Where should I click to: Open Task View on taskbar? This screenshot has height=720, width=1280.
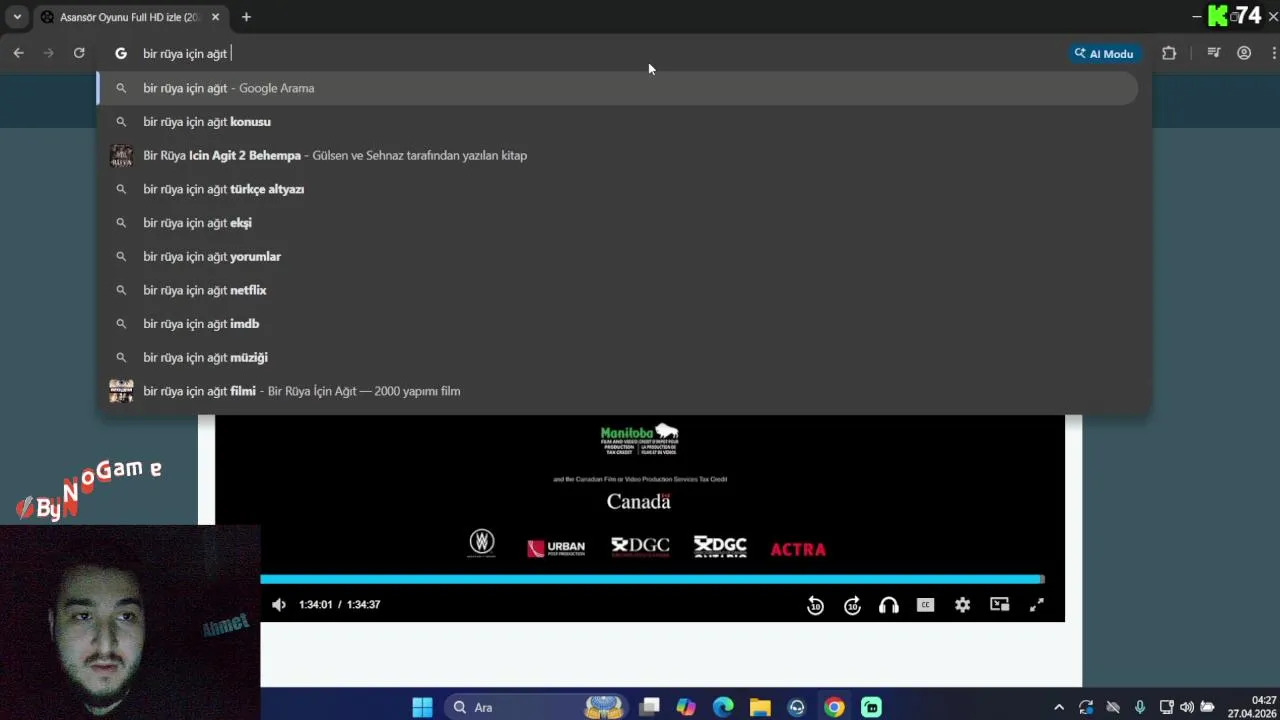650,707
